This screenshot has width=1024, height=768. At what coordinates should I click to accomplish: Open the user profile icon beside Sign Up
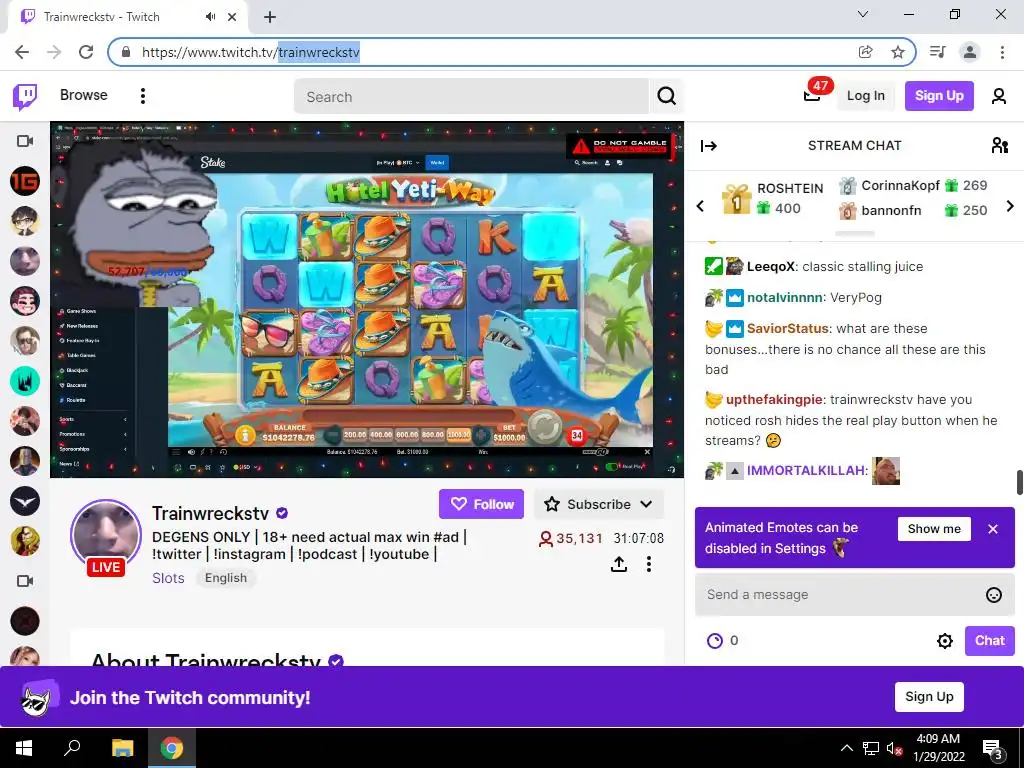click(x=999, y=96)
